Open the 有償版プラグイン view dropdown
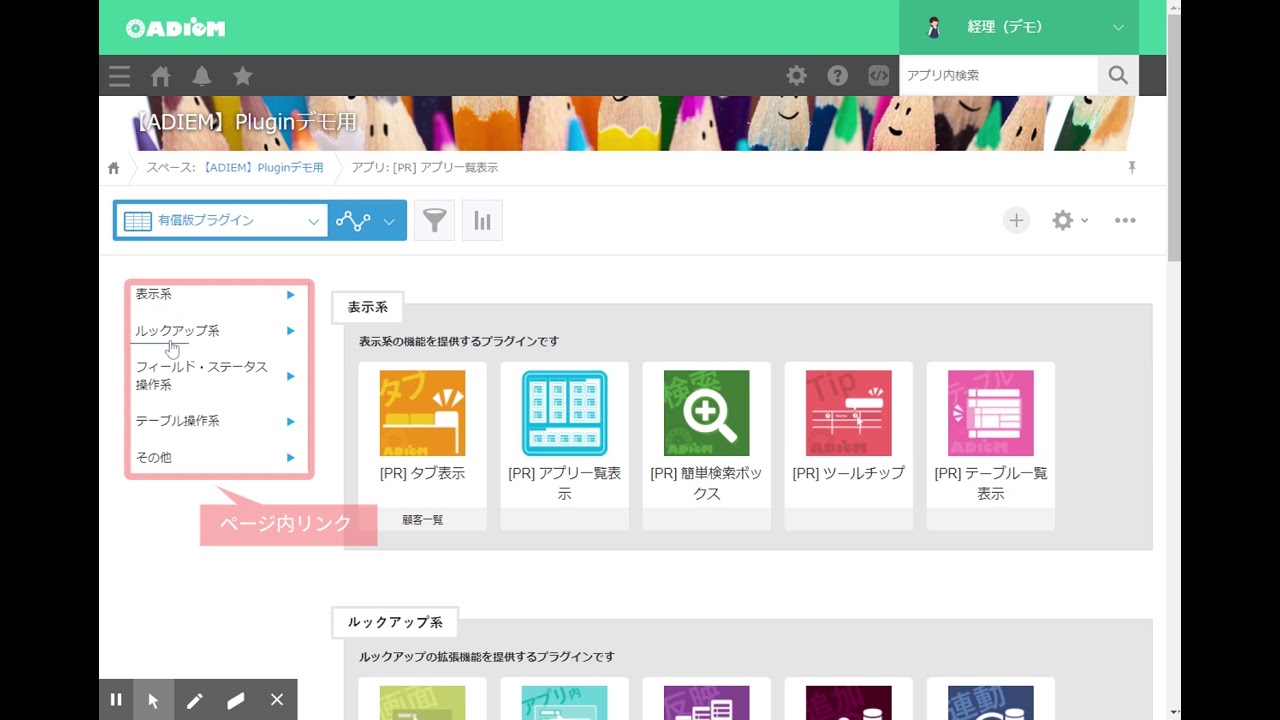Screen dimensions: 1280x720 pos(221,221)
